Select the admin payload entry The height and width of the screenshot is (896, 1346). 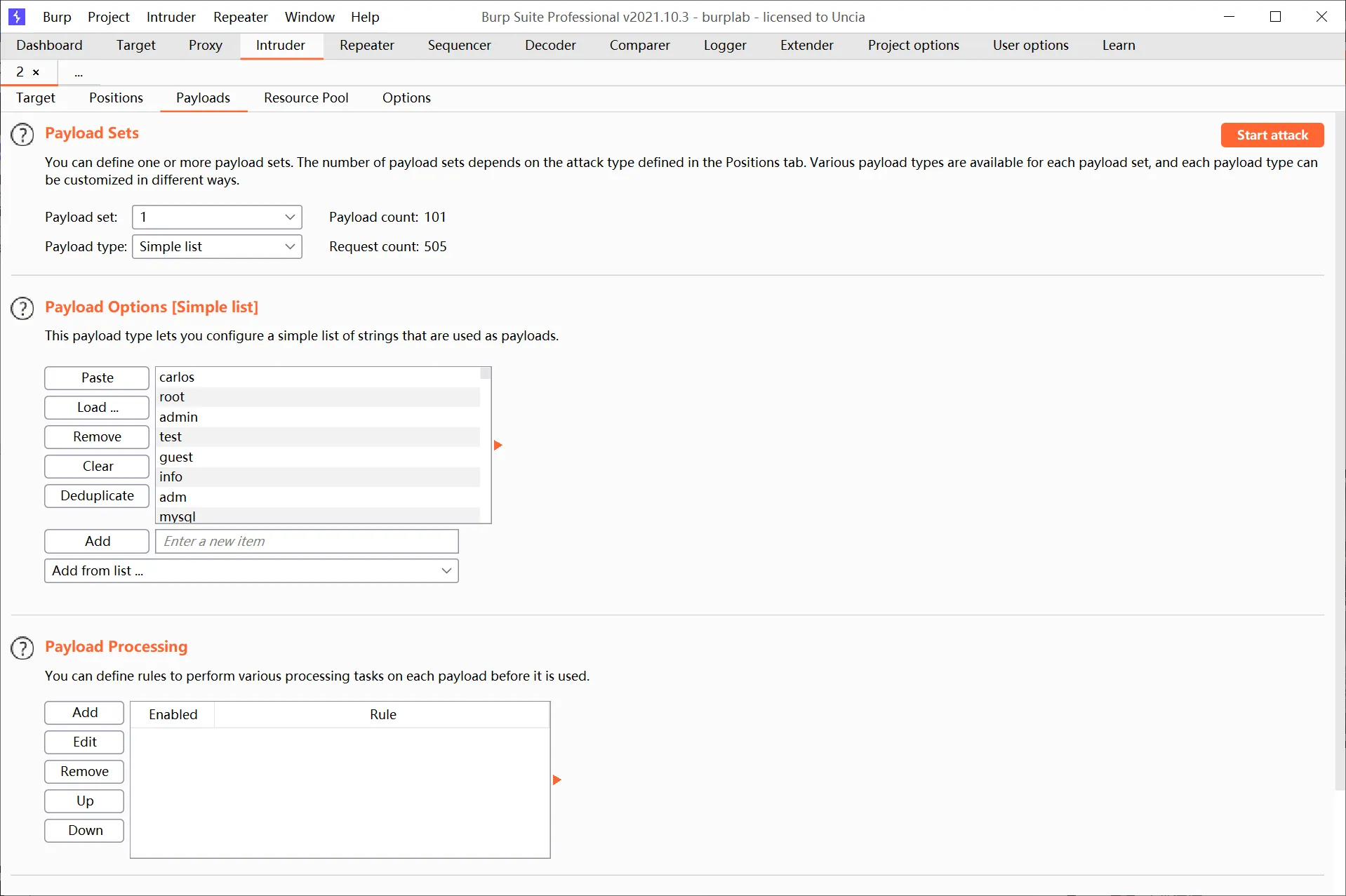(318, 417)
